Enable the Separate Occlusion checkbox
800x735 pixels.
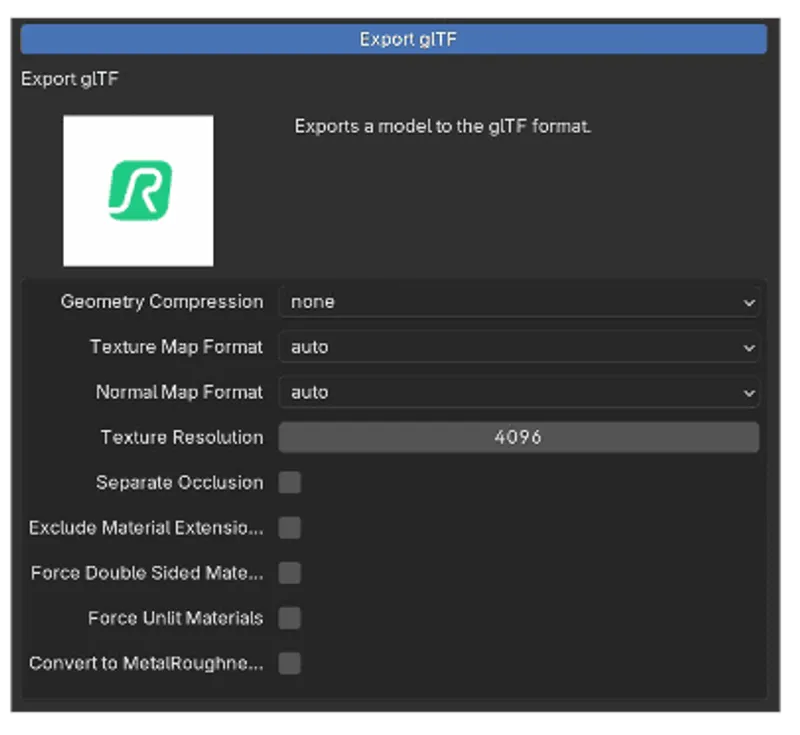pos(290,483)
